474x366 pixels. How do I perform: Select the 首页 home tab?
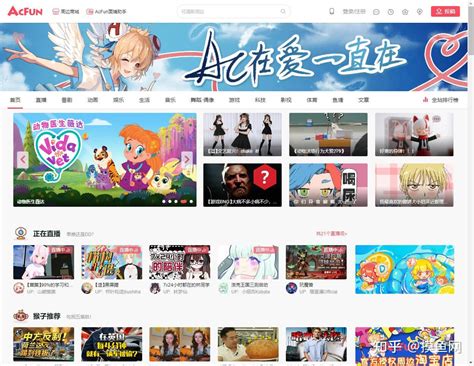pyautogui.click(x=15, y=100)
